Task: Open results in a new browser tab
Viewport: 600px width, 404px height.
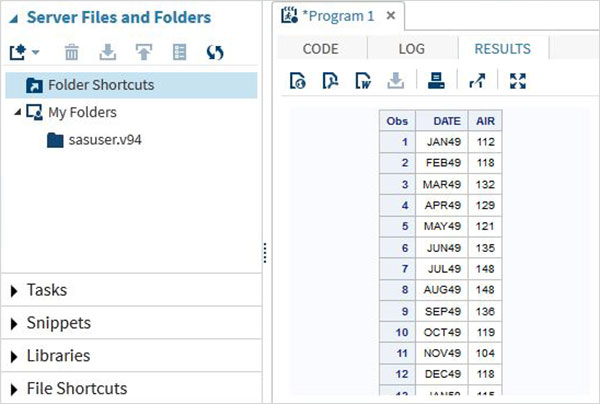Action: coord(477,81)
